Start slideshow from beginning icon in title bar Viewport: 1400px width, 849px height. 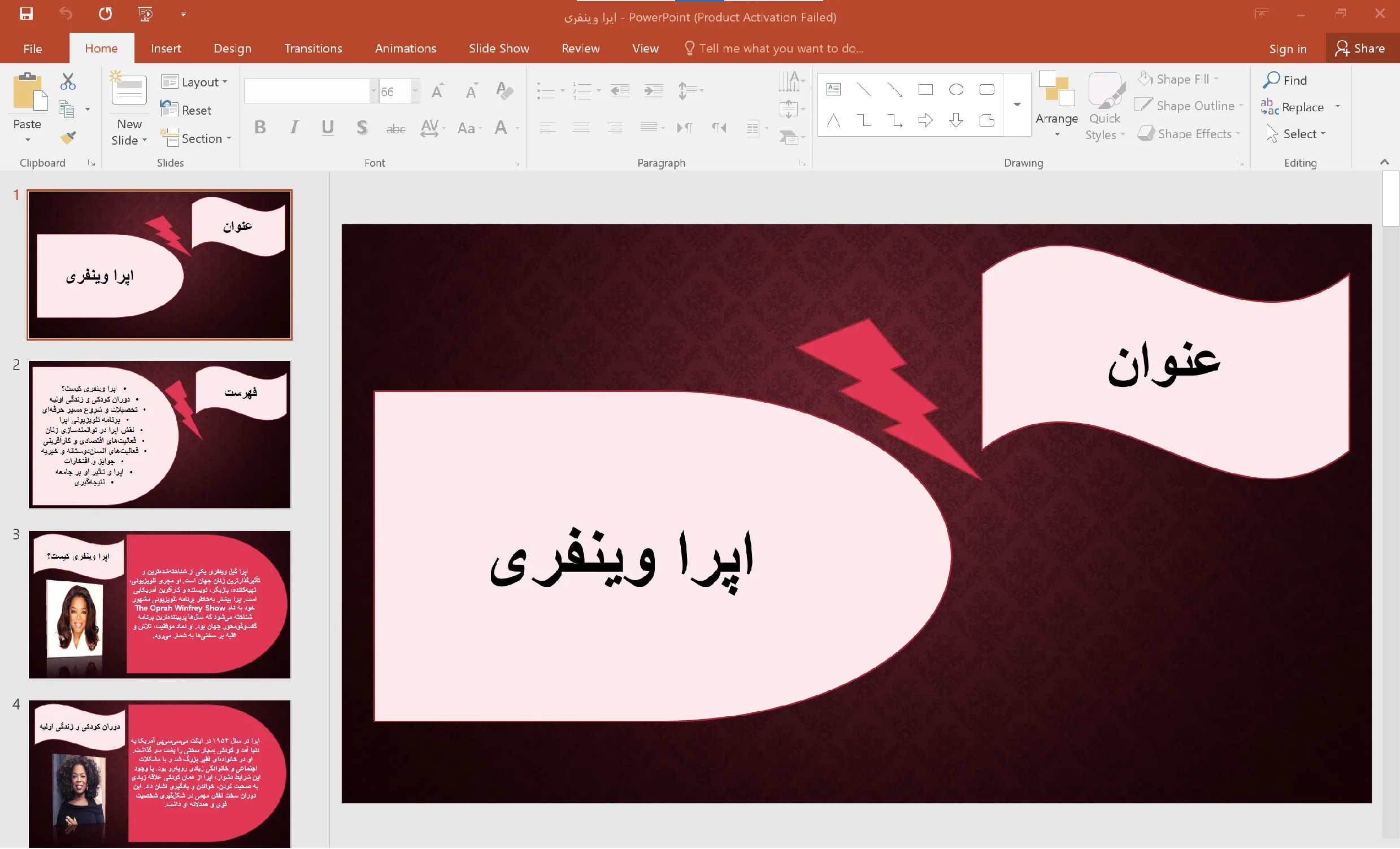tap(145, 14)
